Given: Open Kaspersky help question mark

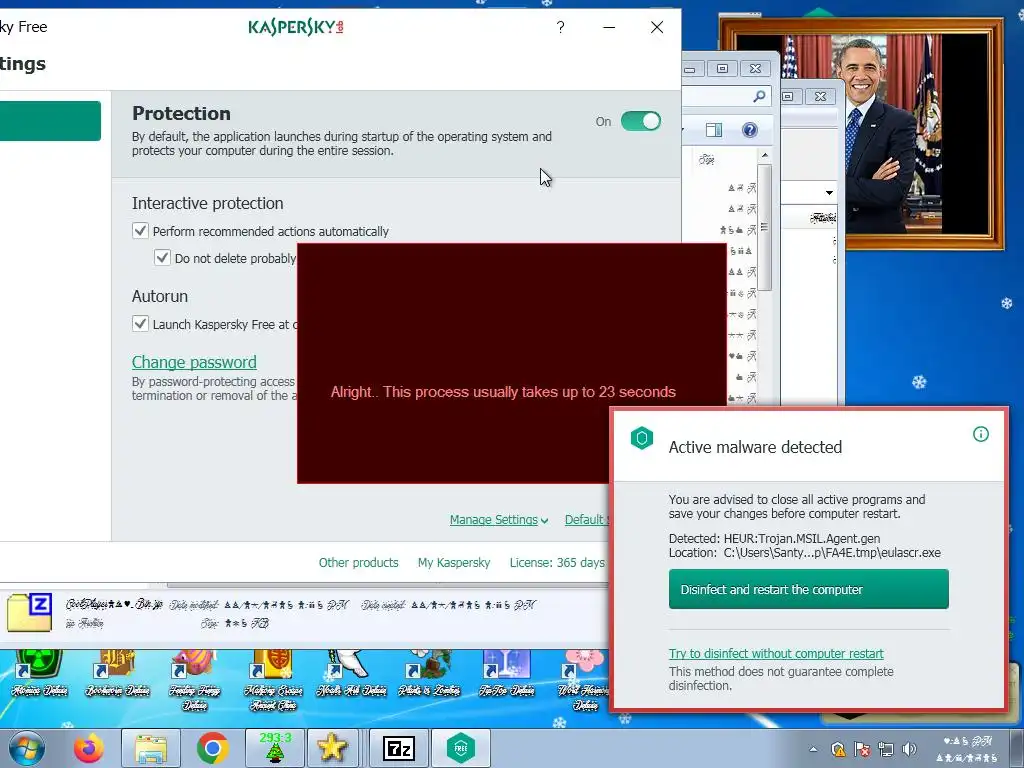Looking at the screenshot, I should coord(560,27).
